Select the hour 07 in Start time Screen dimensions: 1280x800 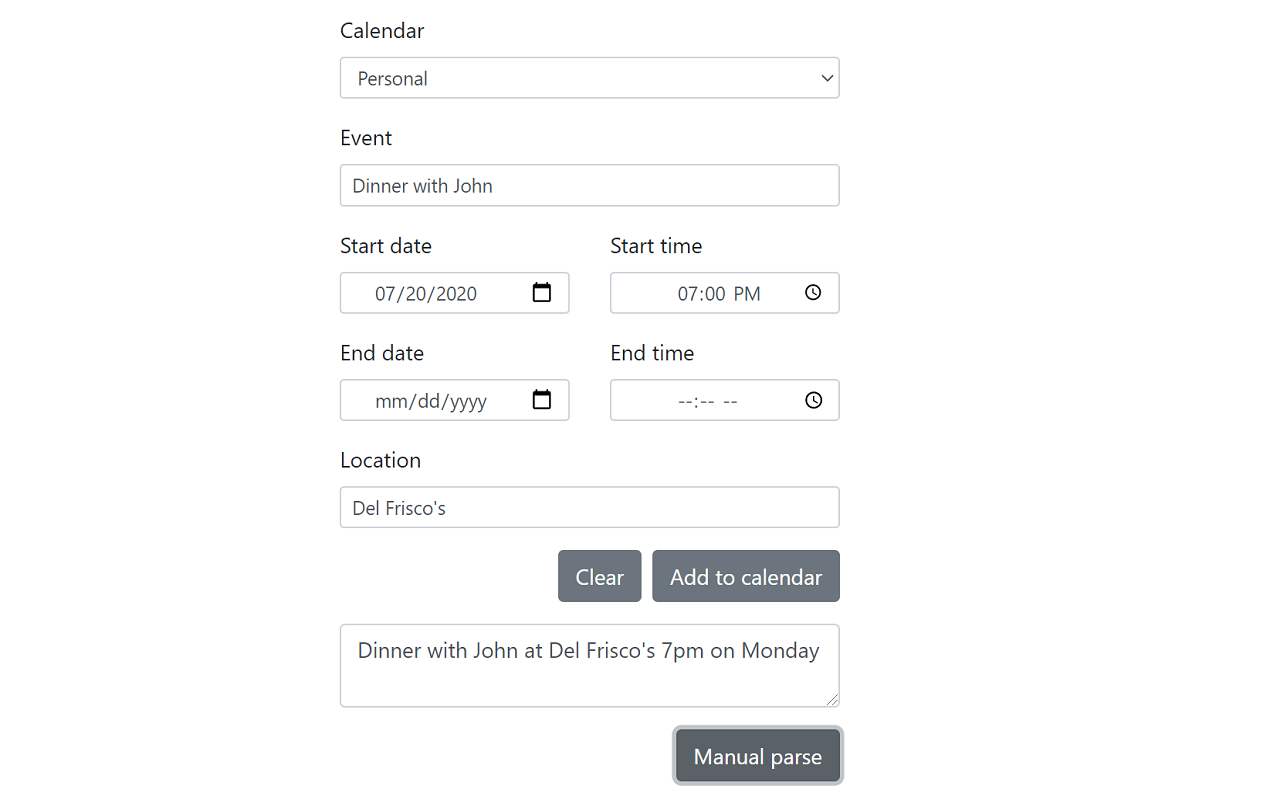click(689, 294)
